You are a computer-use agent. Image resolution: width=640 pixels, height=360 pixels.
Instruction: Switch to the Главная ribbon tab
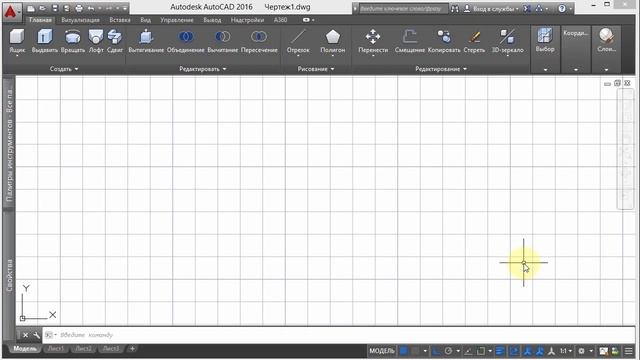pos(40,20)
